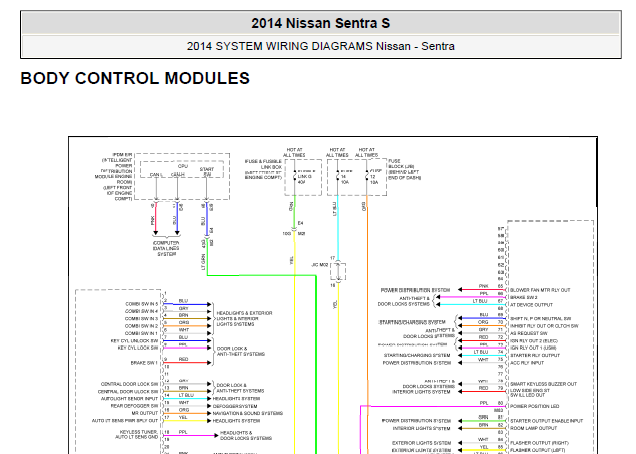The height and width of the screenshot is (454, 636).
Task: Click 'IGN RLY OUT 2 (ELEC)' label
Action: coord(534,341)
